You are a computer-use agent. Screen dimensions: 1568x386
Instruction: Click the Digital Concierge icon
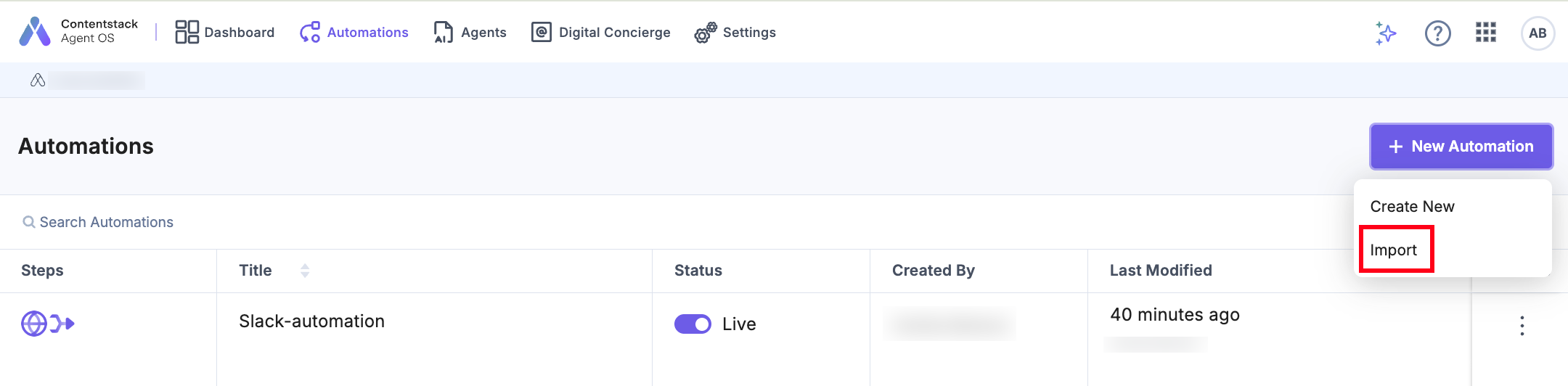[x=542, y=32]
